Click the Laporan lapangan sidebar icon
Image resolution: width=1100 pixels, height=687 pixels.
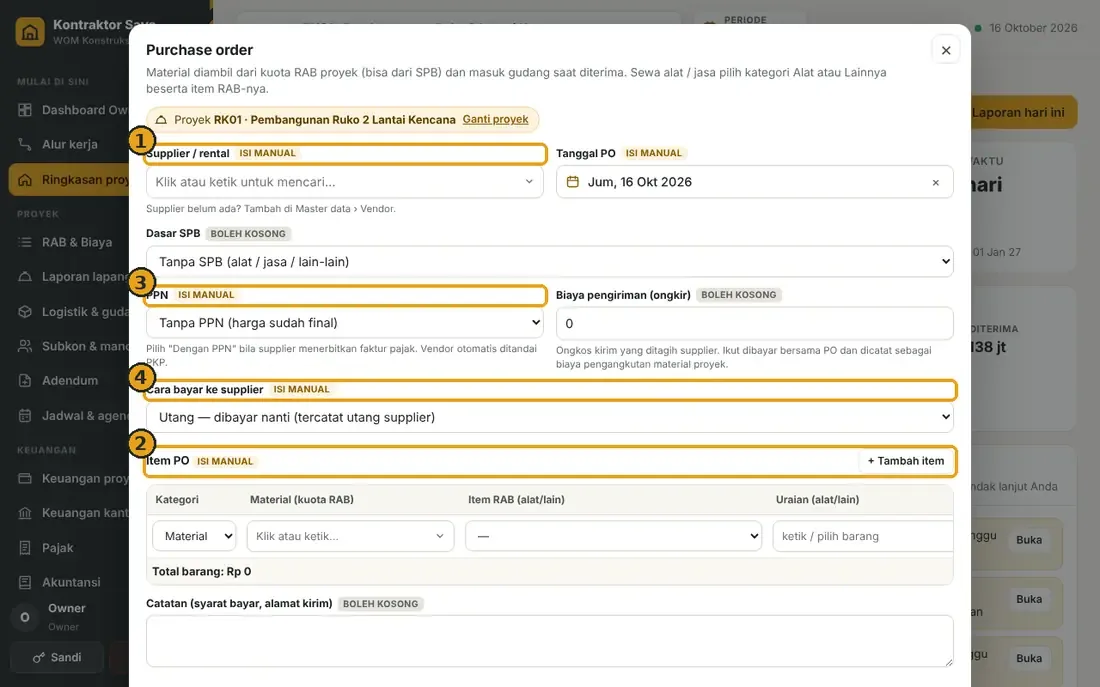click(x=25, y=276)
